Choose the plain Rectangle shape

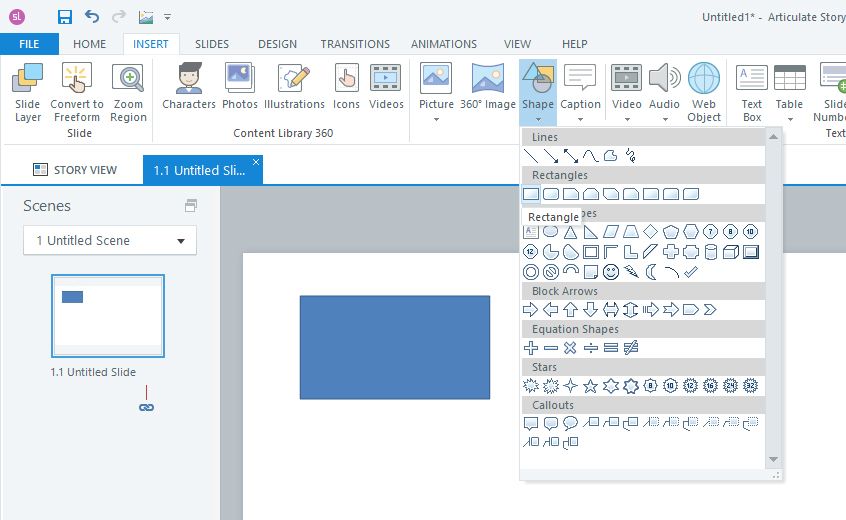pyautogui.click(x=531, y=194)
